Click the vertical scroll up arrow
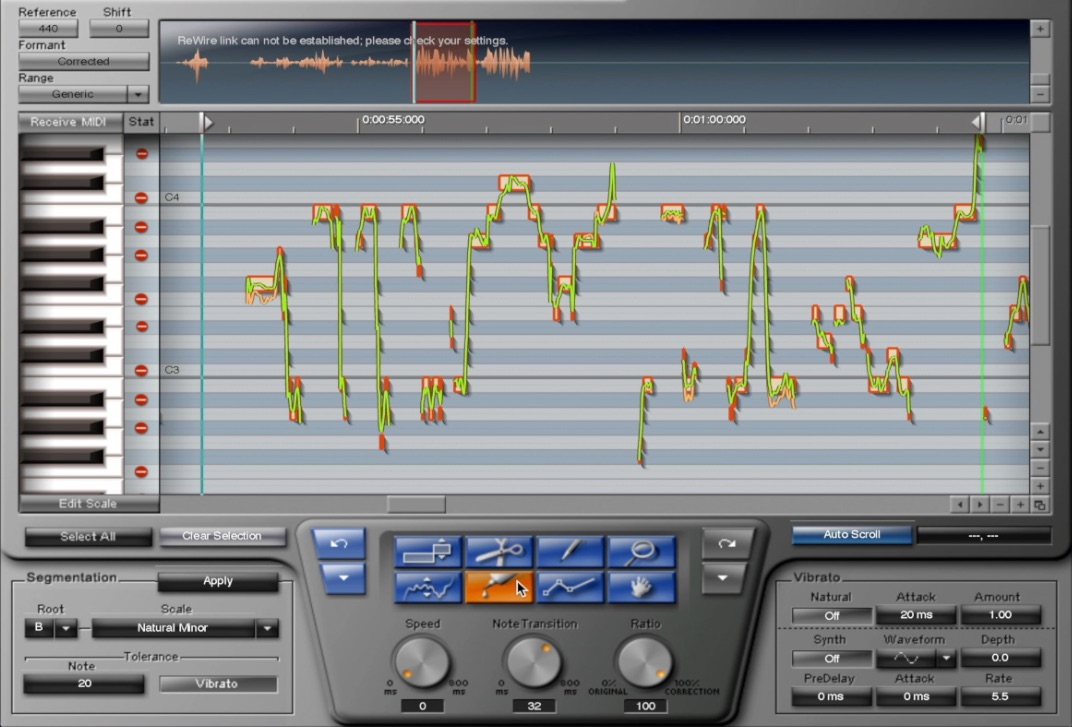Image resolution: width=1072 pixels, height=727 pixels. click(x=1039, y=432)
